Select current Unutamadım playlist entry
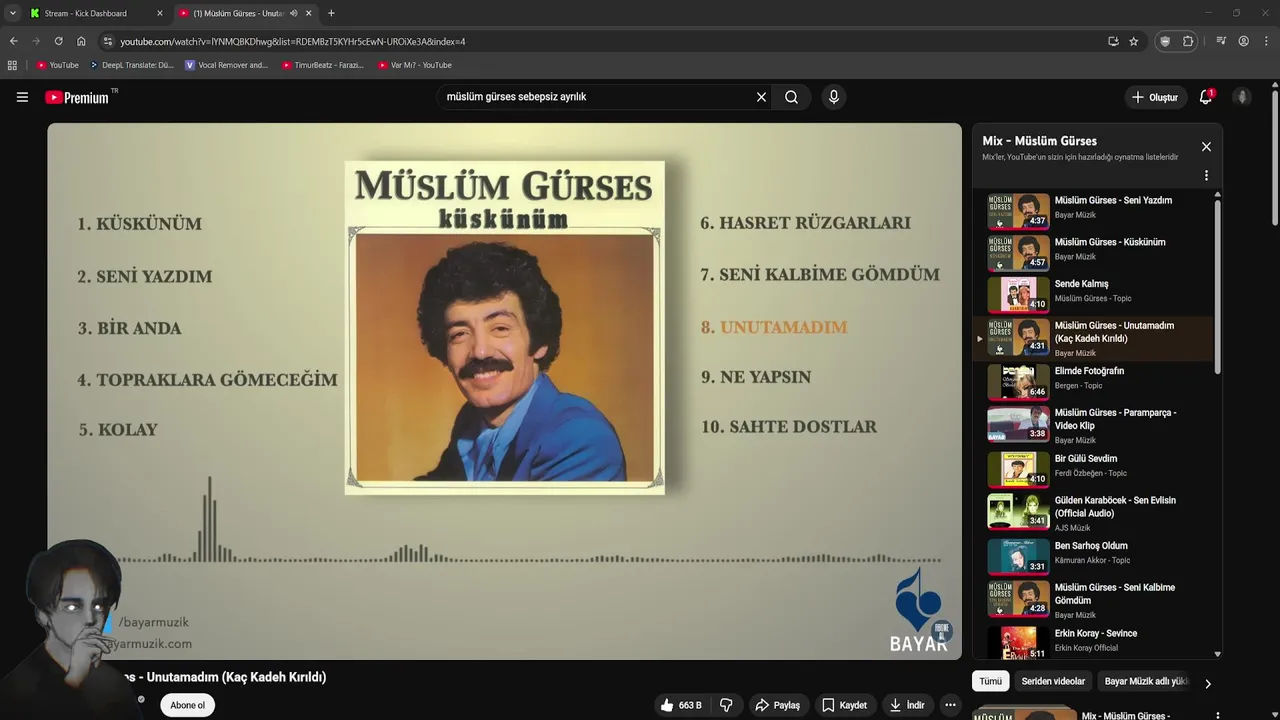The width and height of the screenshot is (1280, 720). point(1093,338)
